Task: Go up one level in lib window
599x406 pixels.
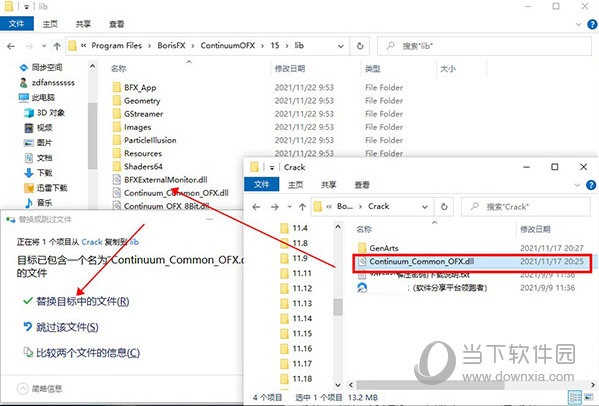Action: (57, 46)
